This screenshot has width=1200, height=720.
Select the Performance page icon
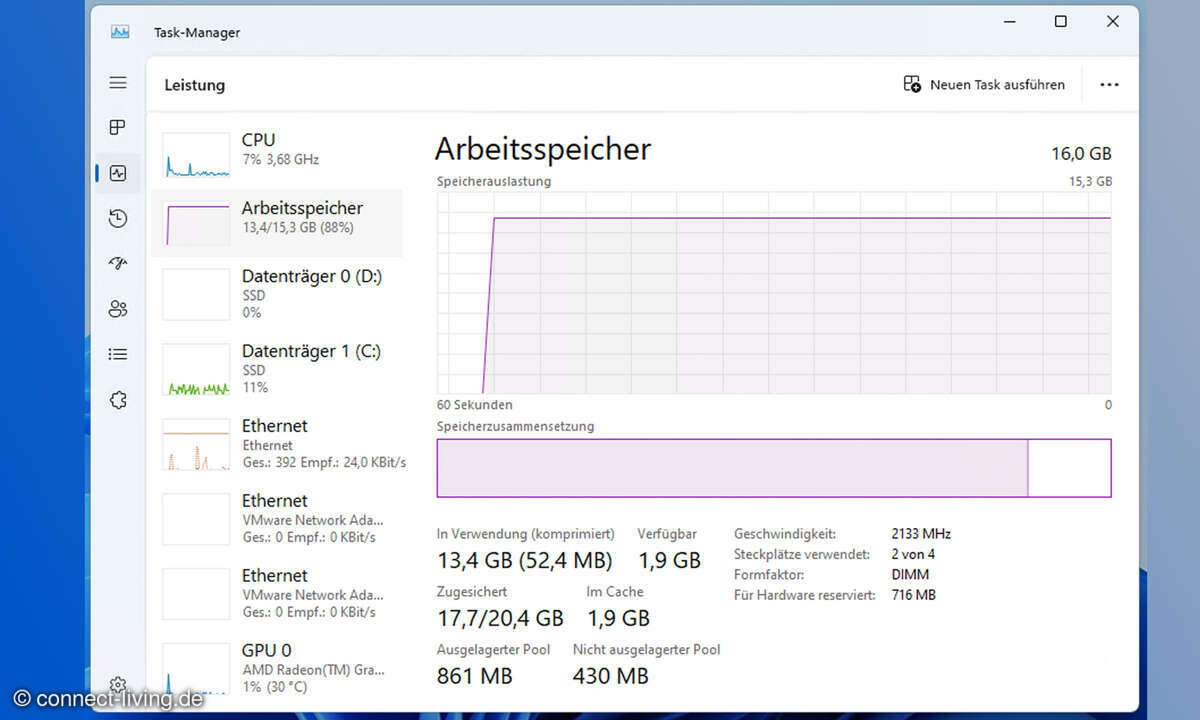click(x=118, y=173)
